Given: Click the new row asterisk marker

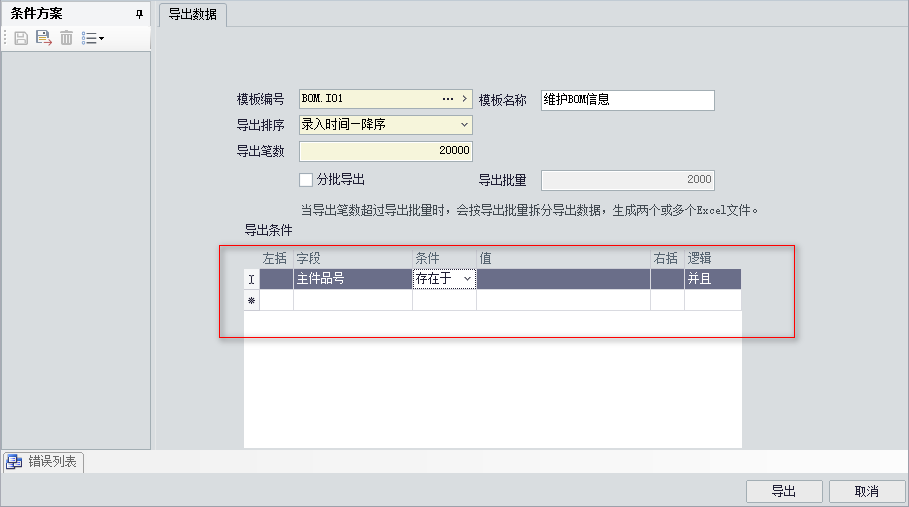Looking at the screenshot, I should point(252,300).
